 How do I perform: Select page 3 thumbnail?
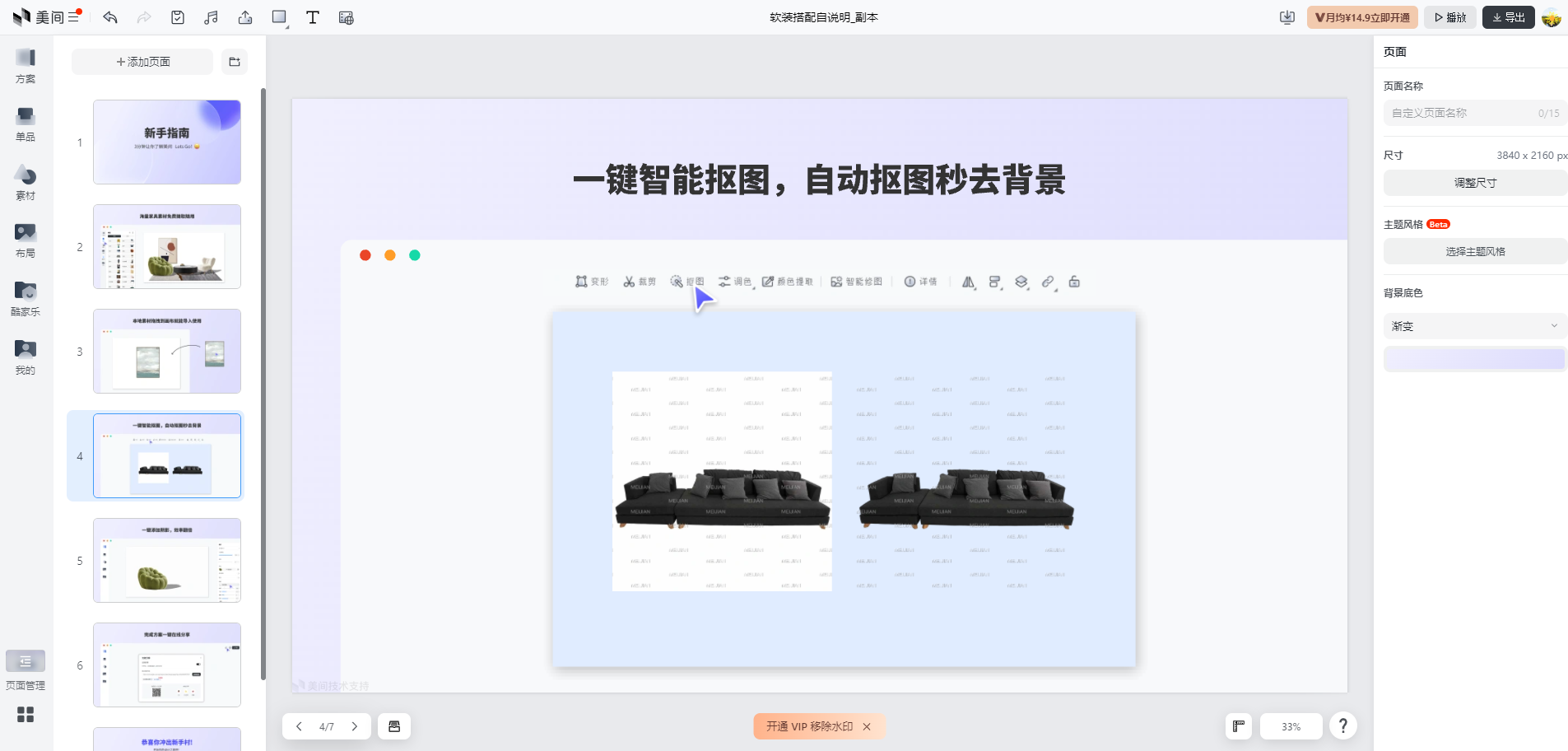167,352
